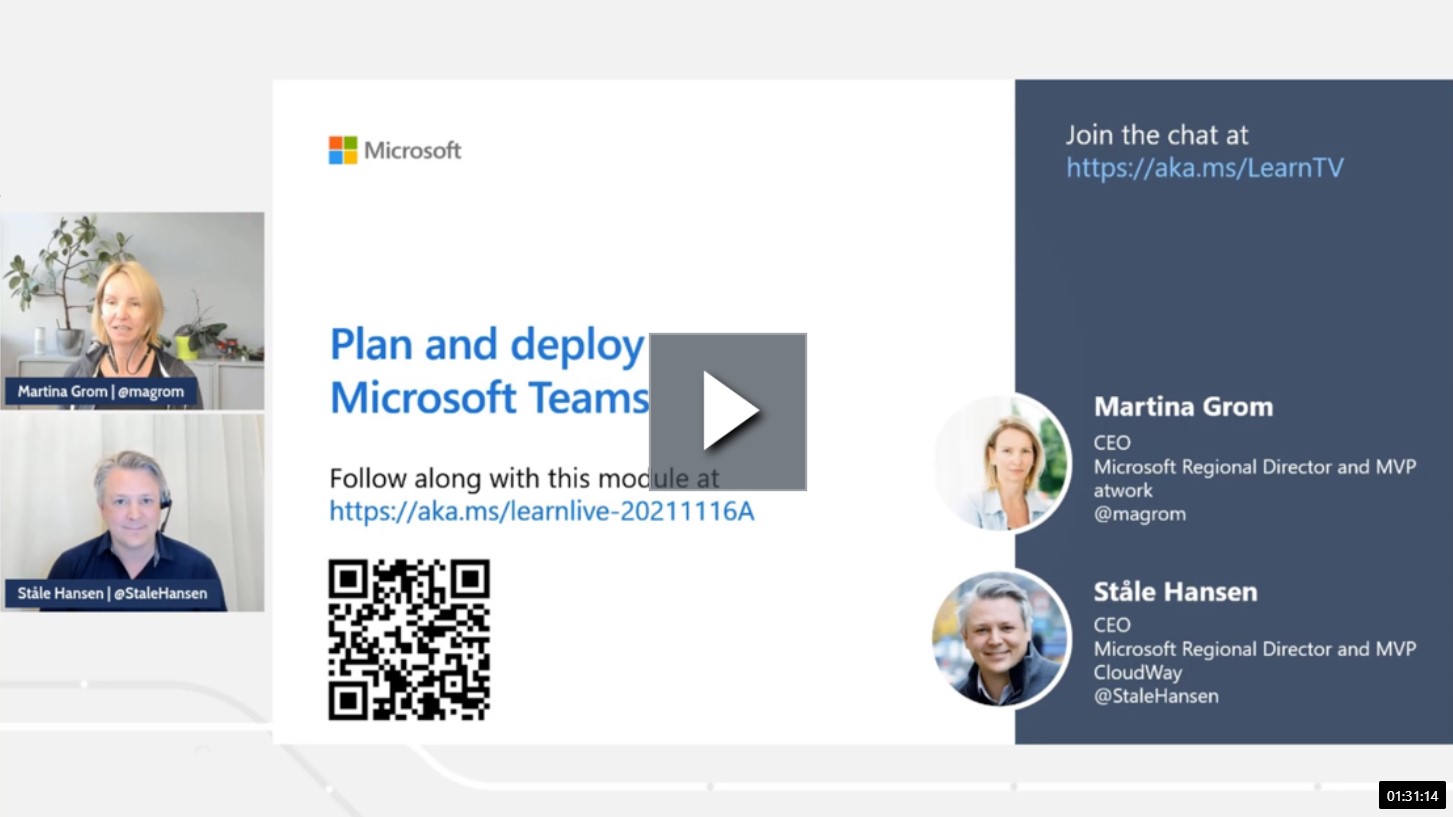Click Martina Grom's round profile photo

(x=1003, y=462)
